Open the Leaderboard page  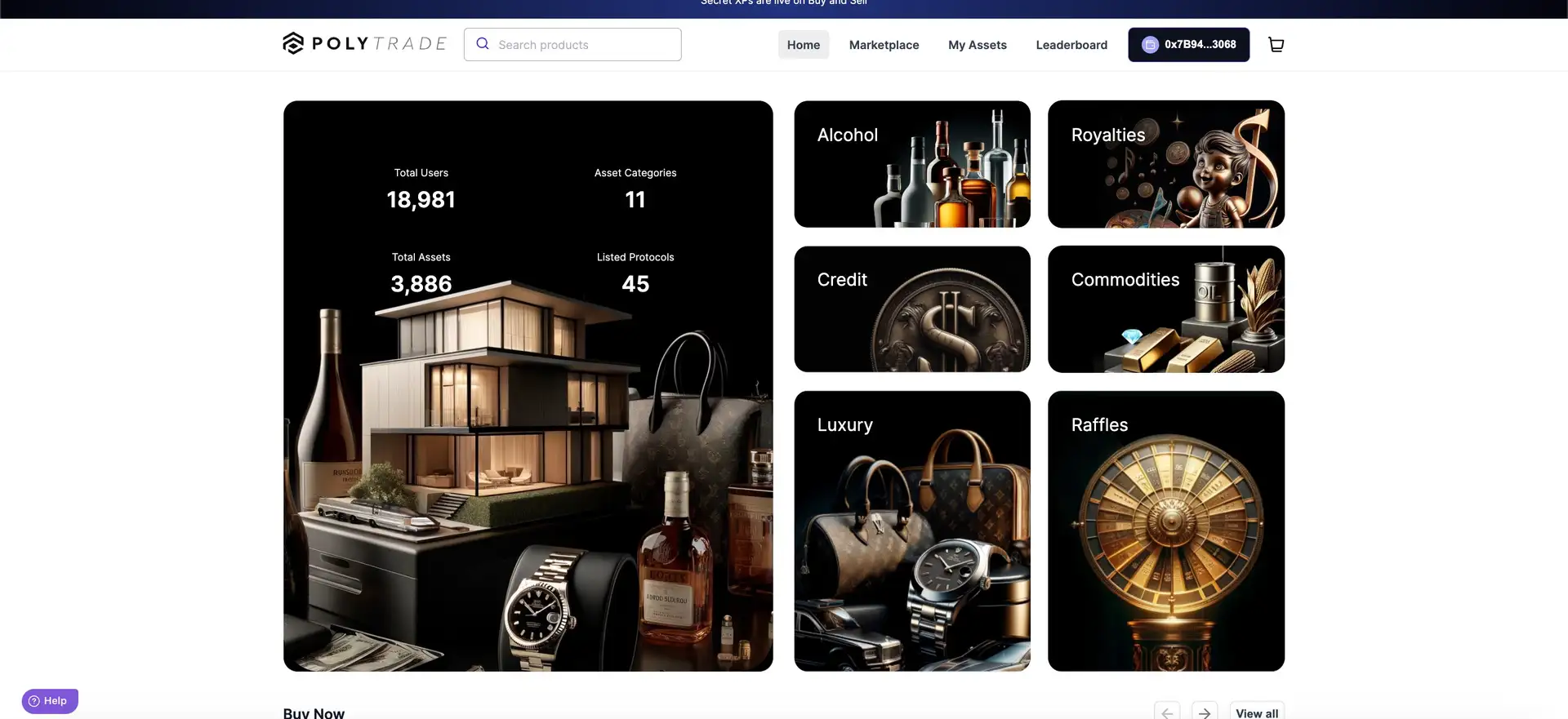tap(1071, 45)
